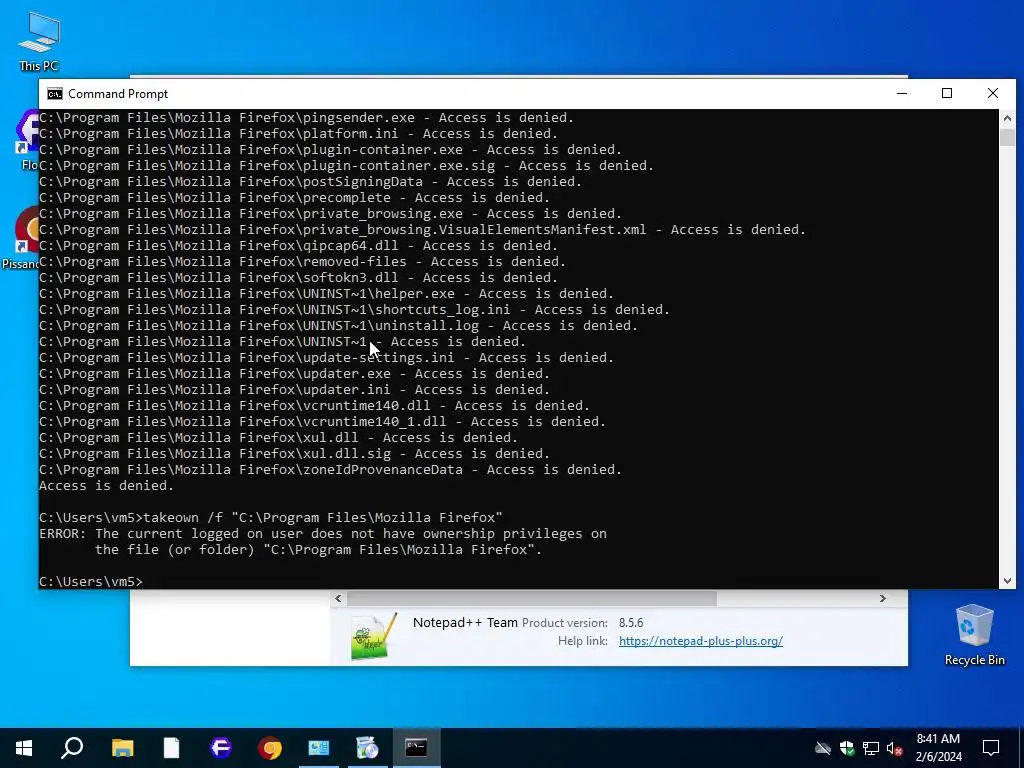1024x768 pixels.
Task: Open File Explorer from the taskbar
Action: click(122, 748)
